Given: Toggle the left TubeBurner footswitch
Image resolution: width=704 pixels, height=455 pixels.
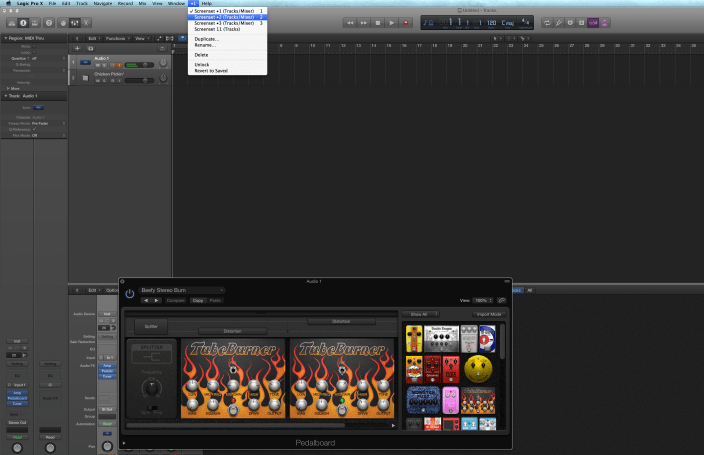Looking at the screenshot, I should click(233, 412).
